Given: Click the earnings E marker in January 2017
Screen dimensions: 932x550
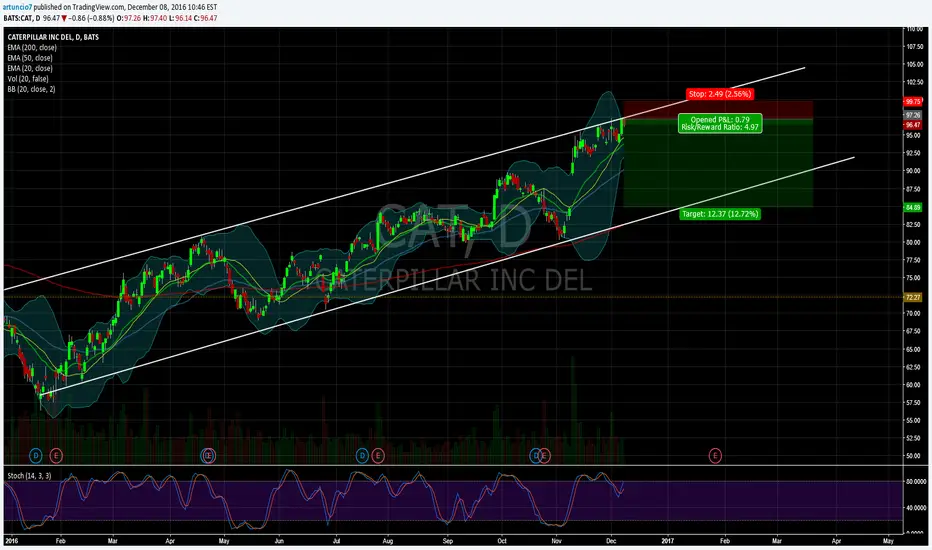Looking at the screenshot, I should [x=715, y=456].
